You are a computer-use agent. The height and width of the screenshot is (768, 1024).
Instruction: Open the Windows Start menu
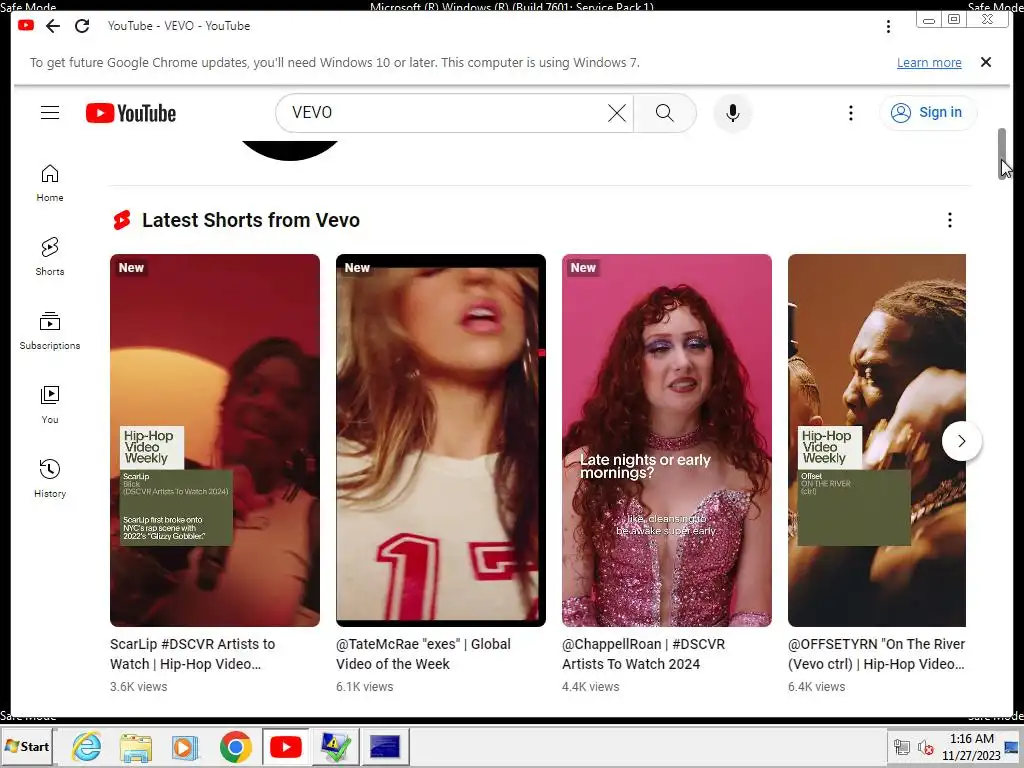(x=27, y=746)
